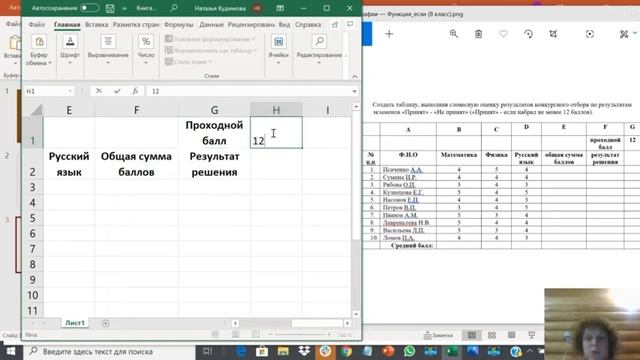Add a new sheet with the plus icon
This screenshot has width=640, height=360.
pos(105,323)
